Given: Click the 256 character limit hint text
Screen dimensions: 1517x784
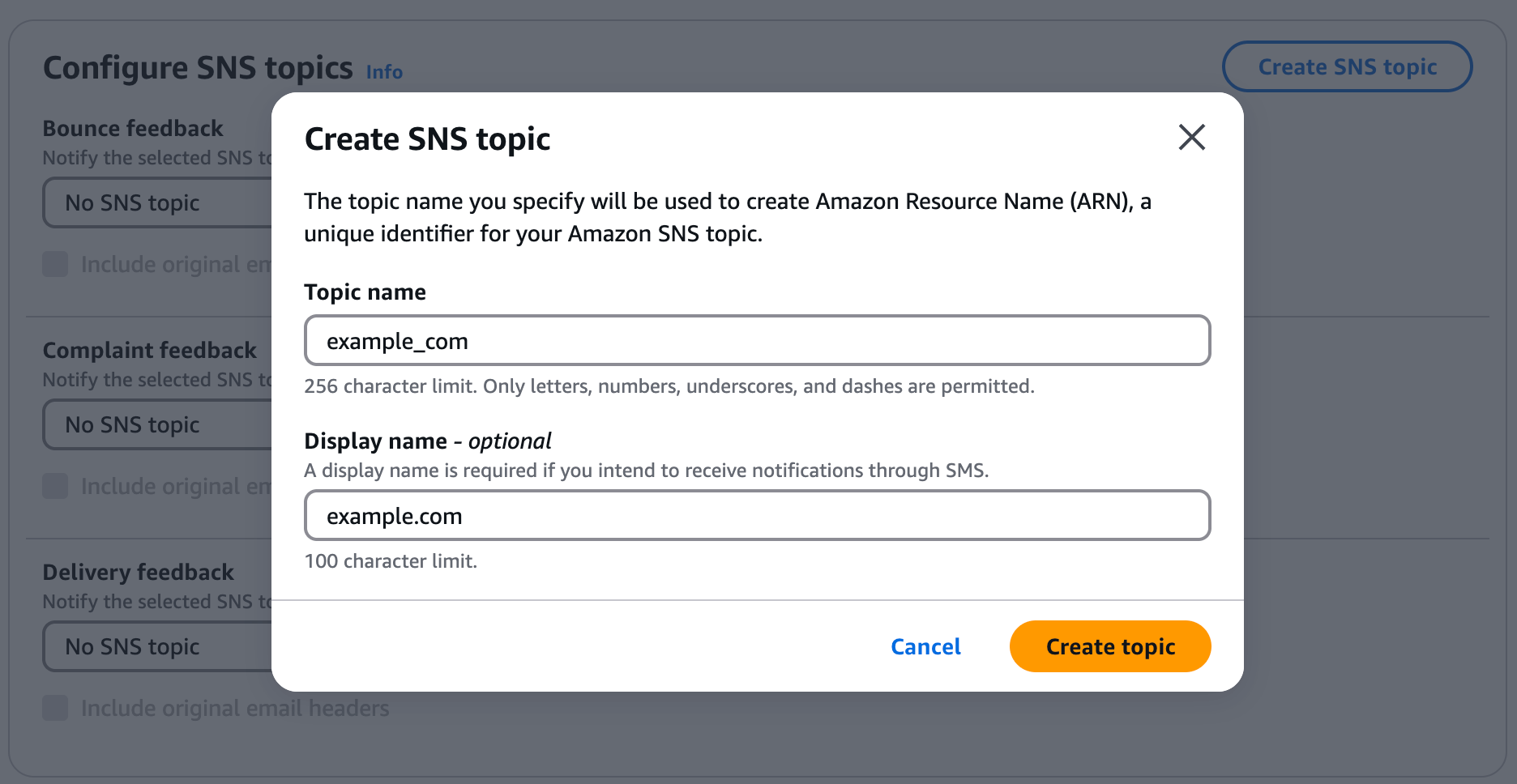Looking at the screenshot, I should pos(669,386).
